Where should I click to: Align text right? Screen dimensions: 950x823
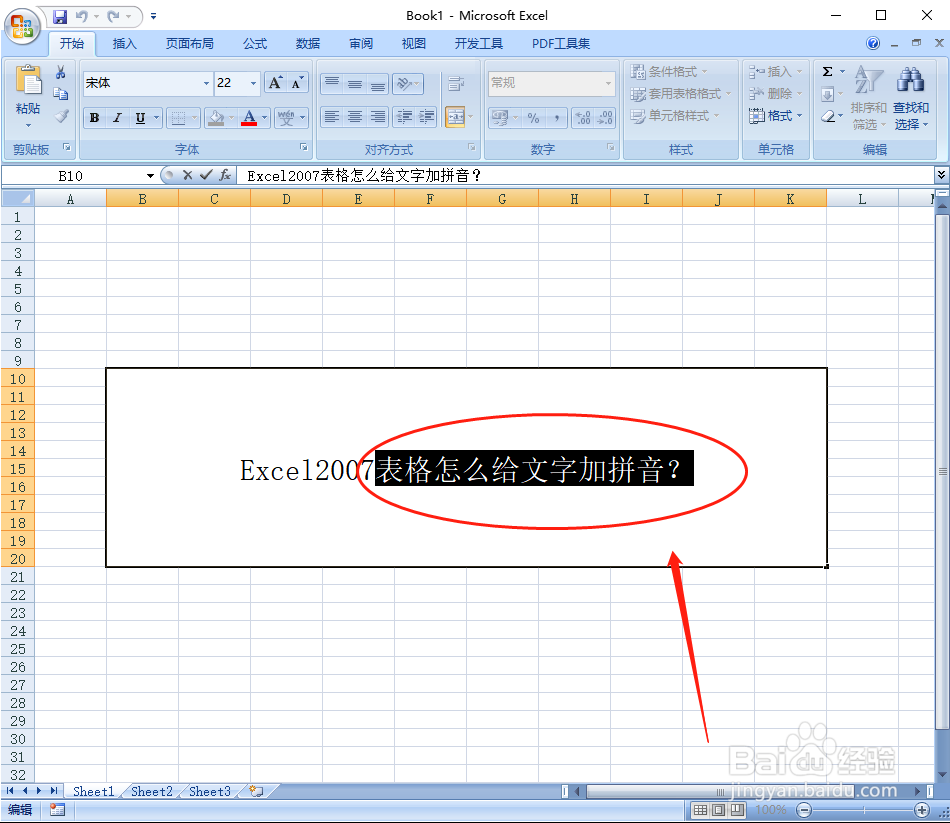(x=378, y=116)
